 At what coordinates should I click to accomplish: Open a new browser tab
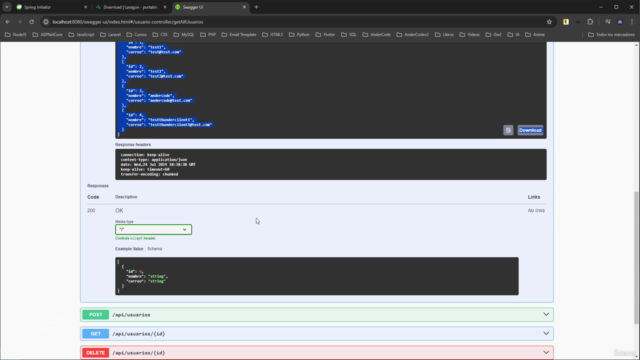[x=256, y=7]
